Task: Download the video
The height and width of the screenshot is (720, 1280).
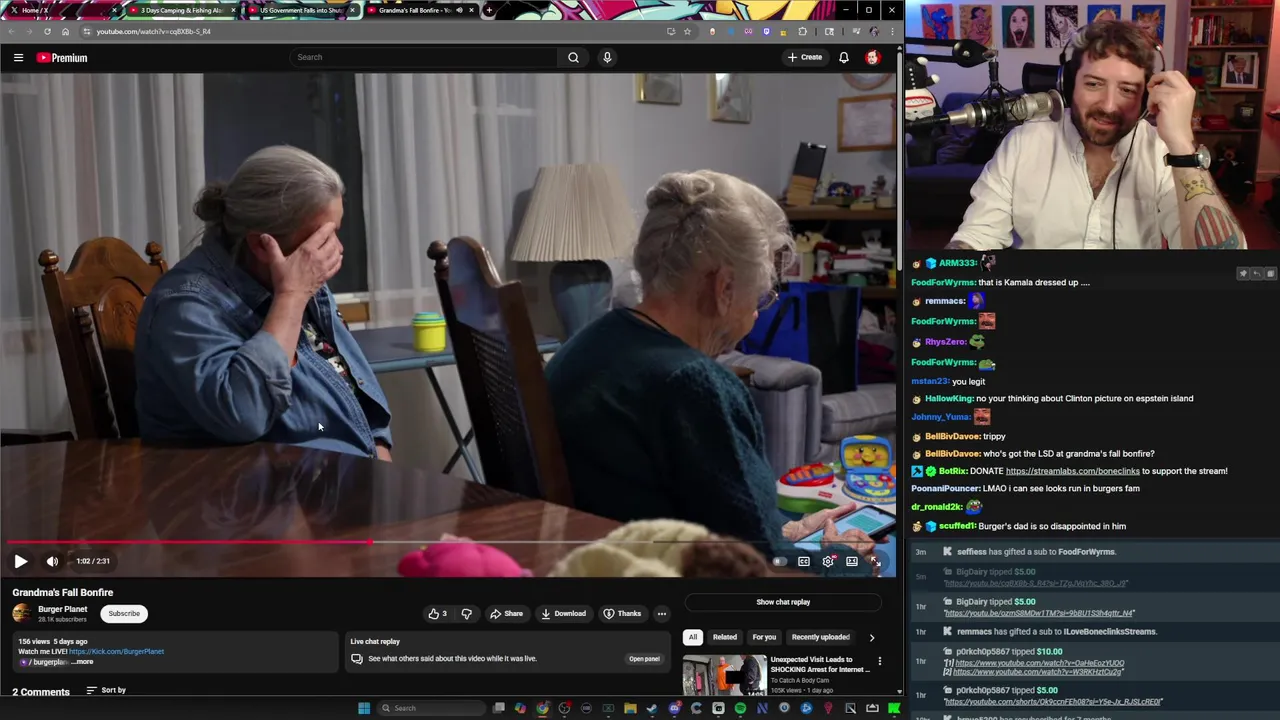Action: coord(564,614)
